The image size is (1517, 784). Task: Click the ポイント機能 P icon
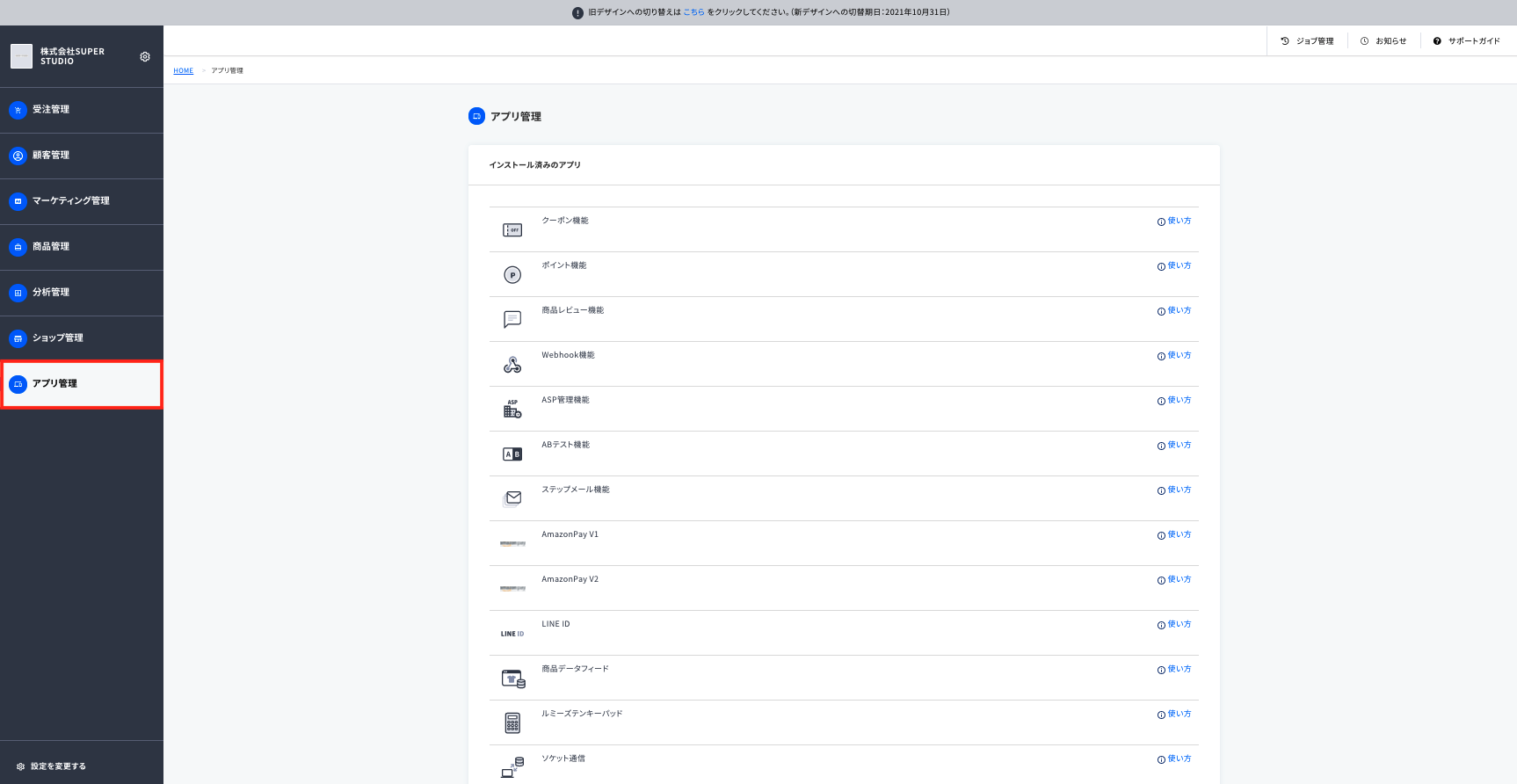coord(512,275)
